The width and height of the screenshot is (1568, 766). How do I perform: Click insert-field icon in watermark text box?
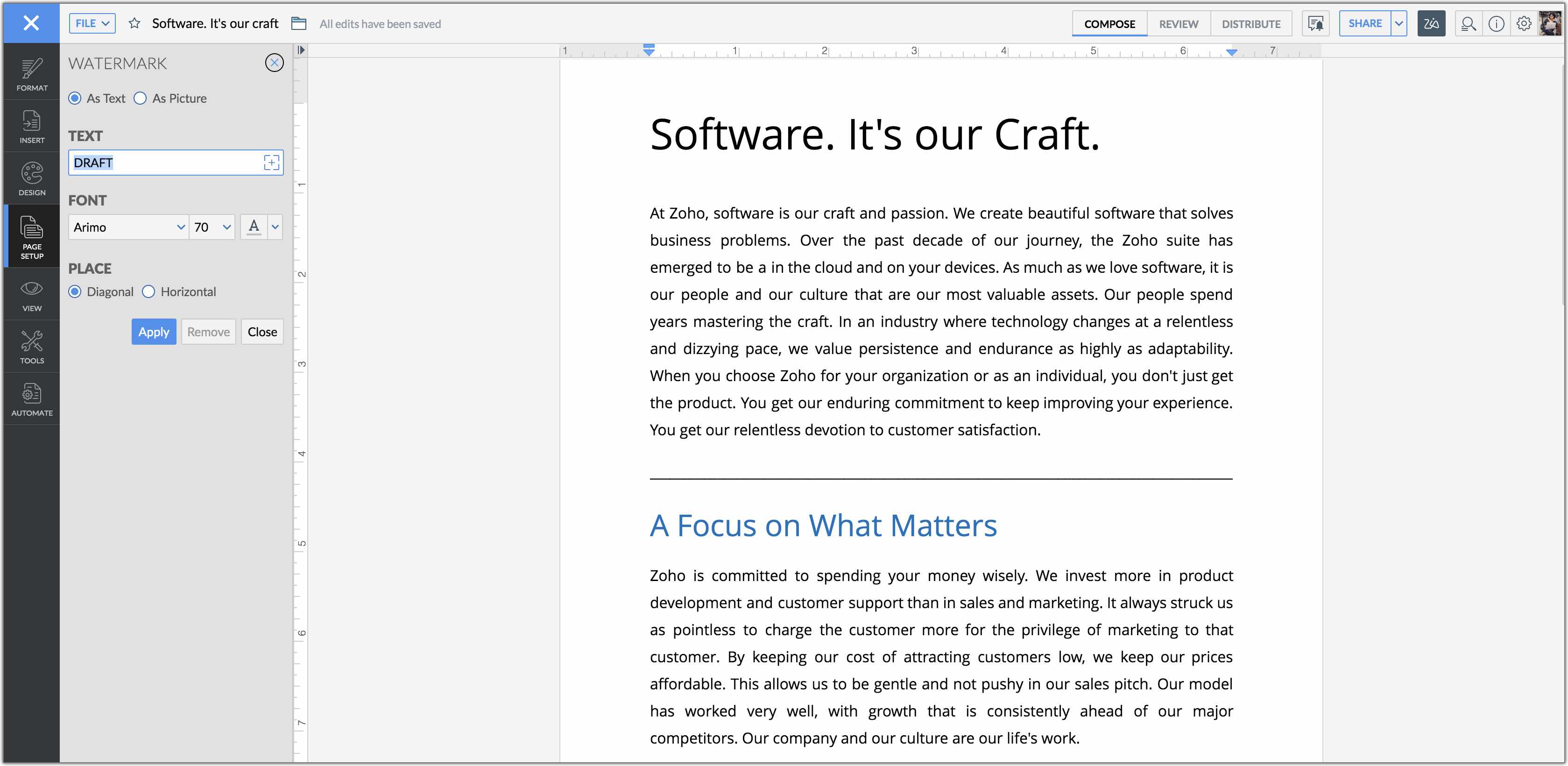pyautogui.click(x=271, y=162)
